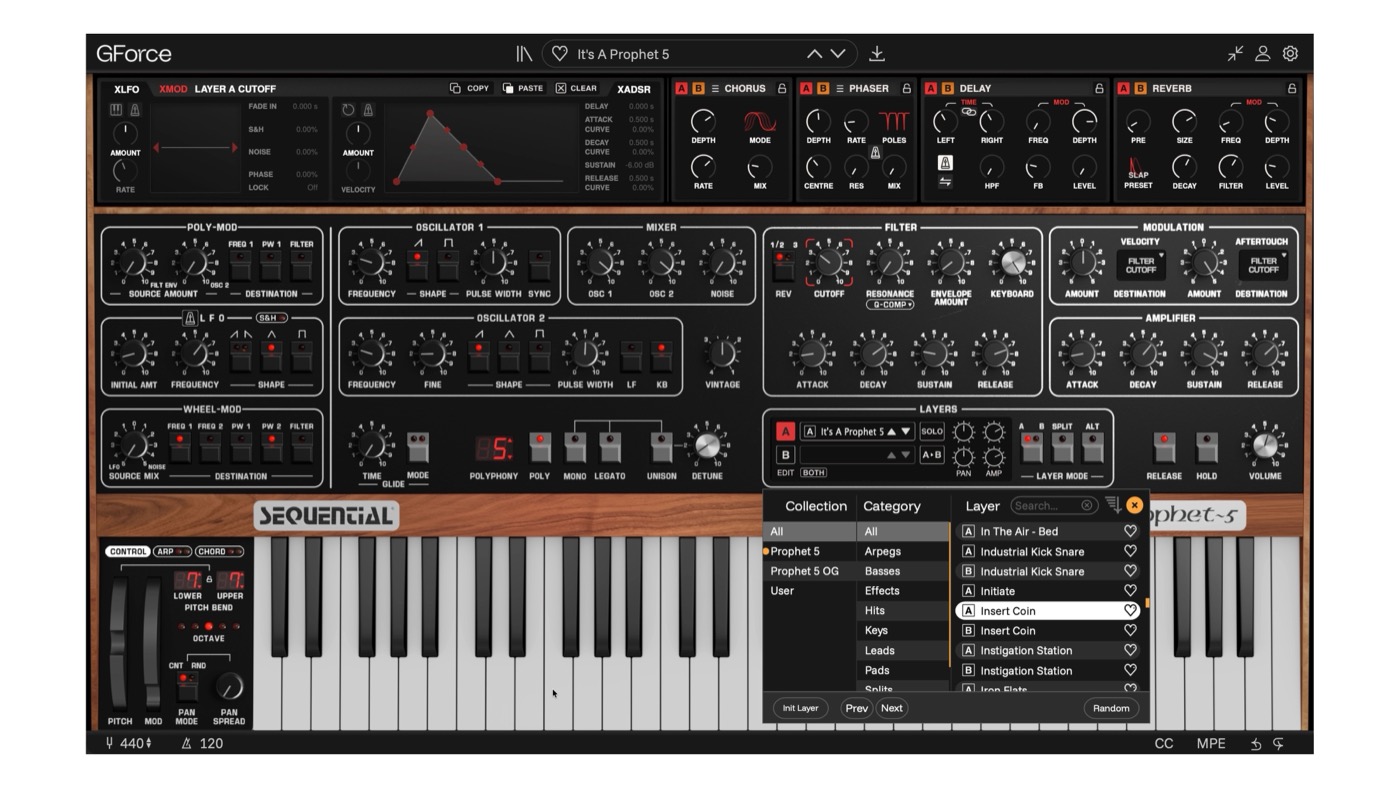This screenshot has height=788, width=1400.
Task: Close the layer browser with orange X
Action: pyautogui.click(x=1134, y=506)
